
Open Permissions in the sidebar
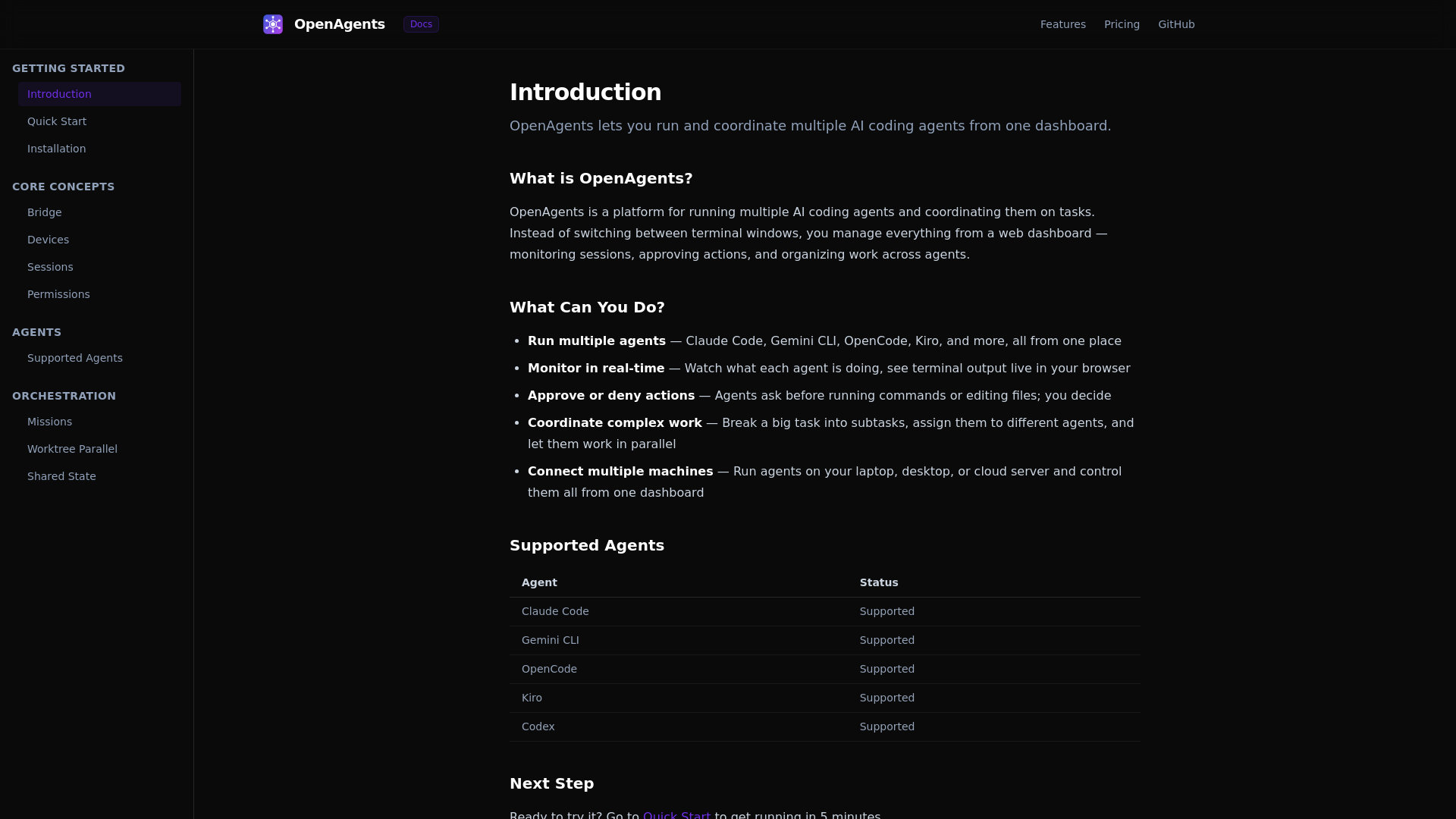coord(99,294)
